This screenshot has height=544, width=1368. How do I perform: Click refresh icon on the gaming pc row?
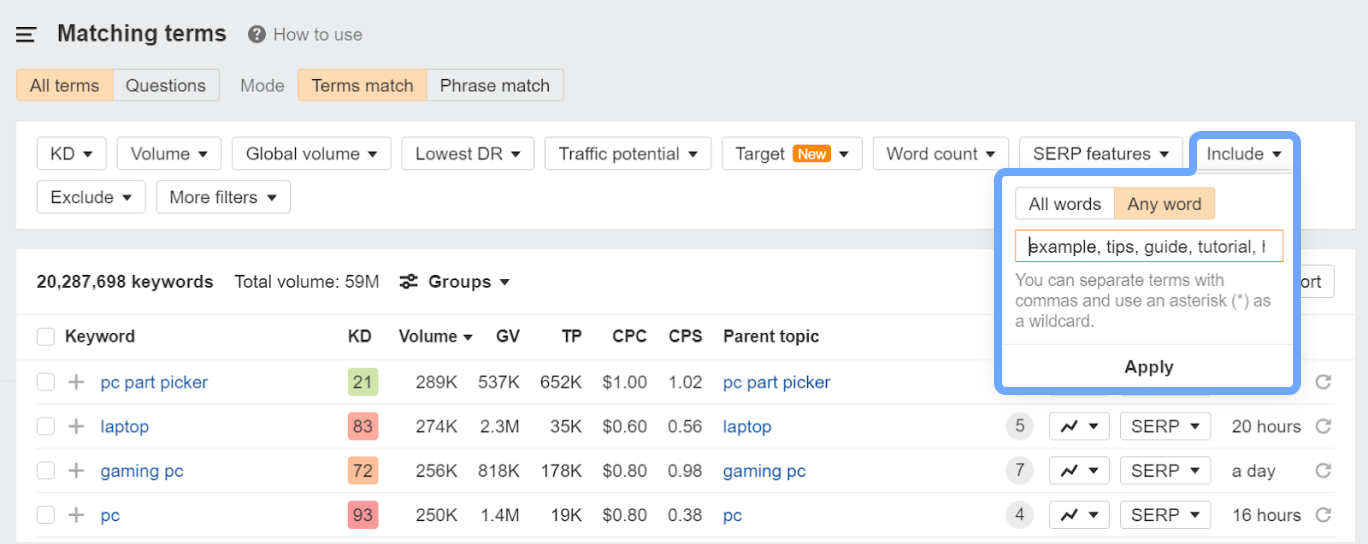pos(1323,471)
